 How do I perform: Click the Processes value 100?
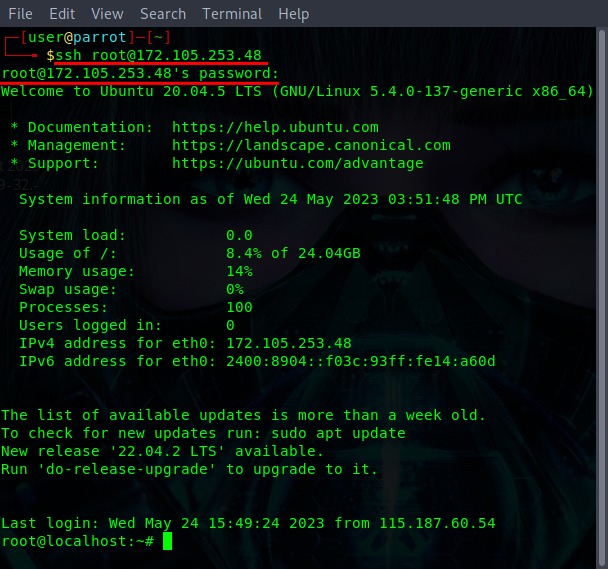[x=239, y=307]
